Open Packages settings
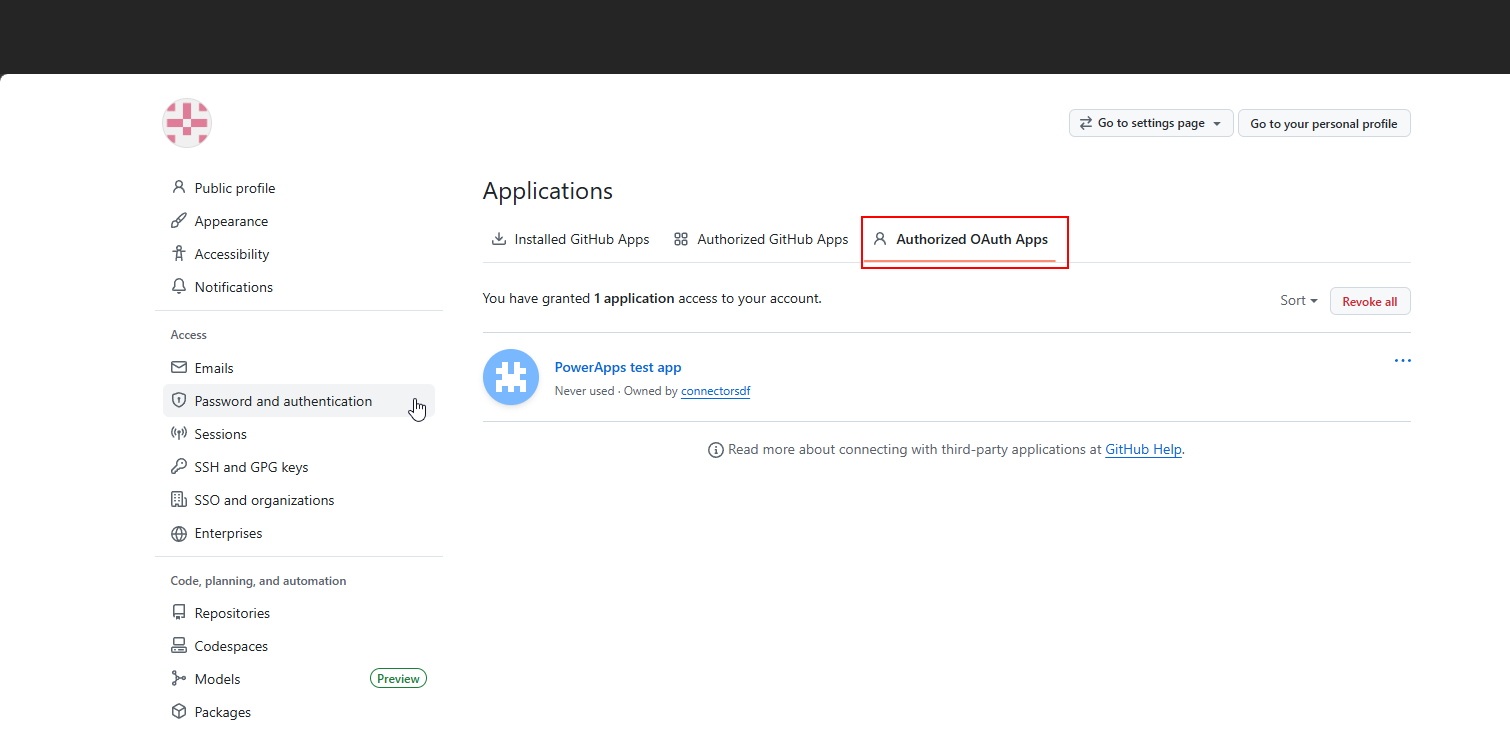1510x734 pixels. pos(299,712)
